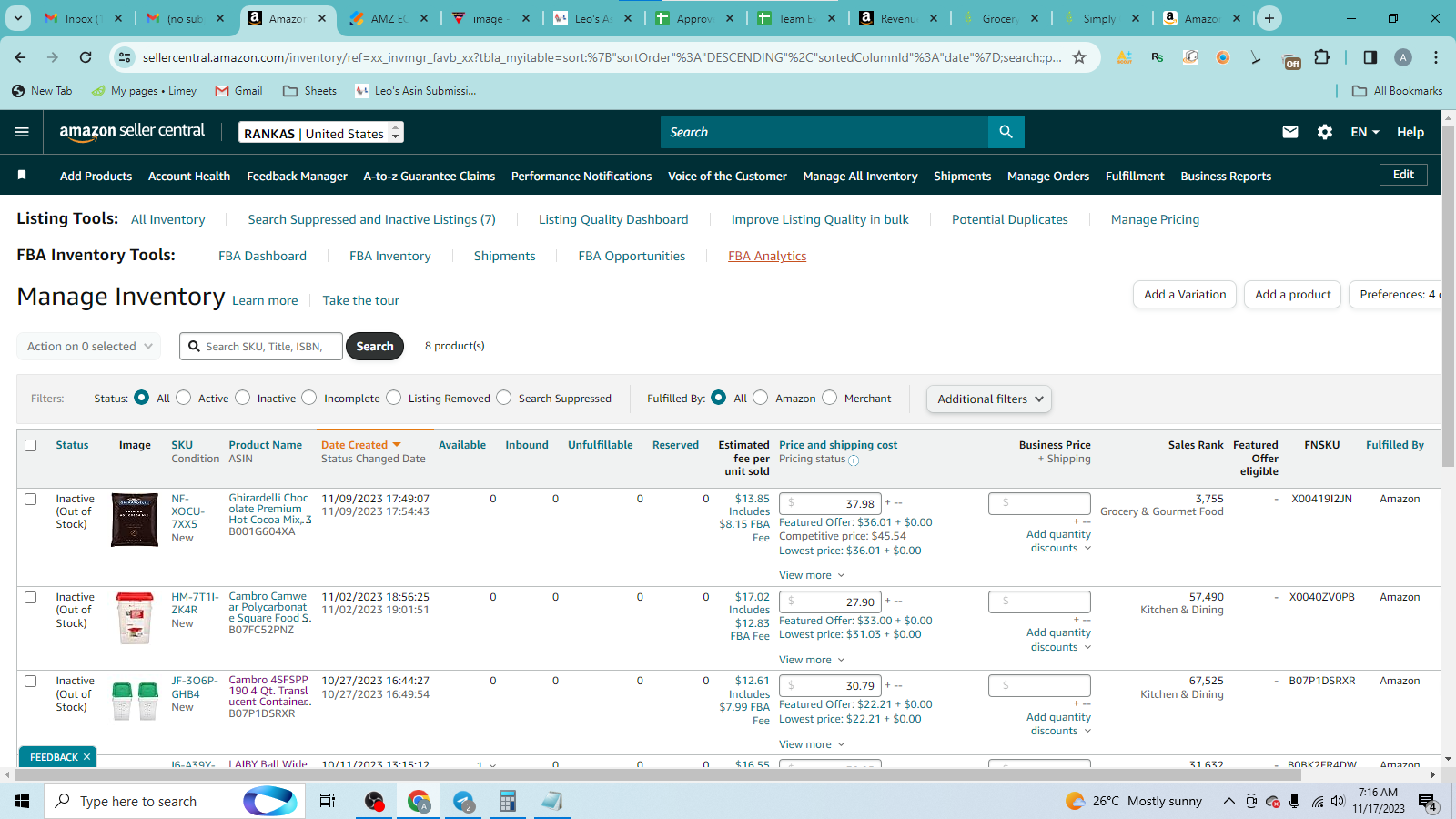Sort by Date Created column
Viewport: 1456px width, 819px height.
click(x=360, y=445)
